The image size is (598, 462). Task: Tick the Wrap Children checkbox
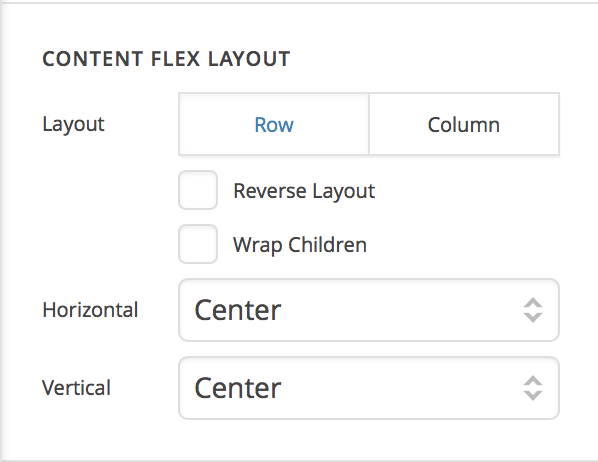198,244
